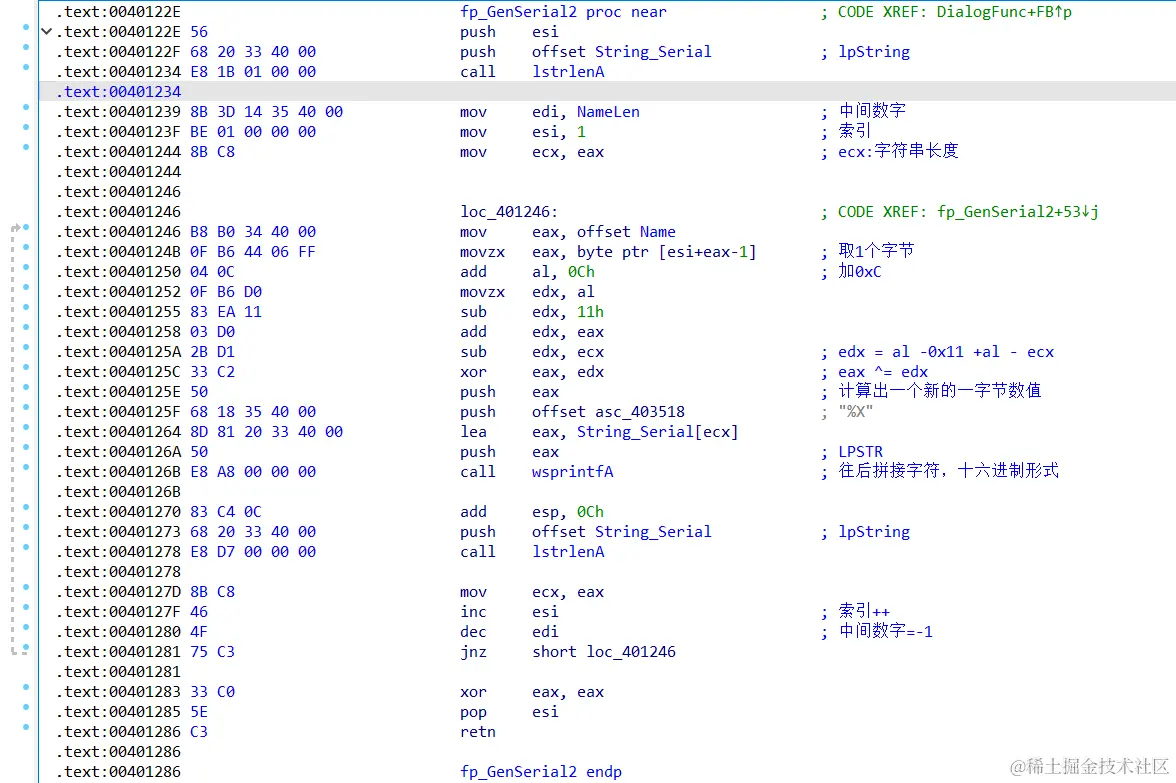Click comment '加0xC'
The height and width of the screenshot is (783, 1176).
click(x=860, y=272)
